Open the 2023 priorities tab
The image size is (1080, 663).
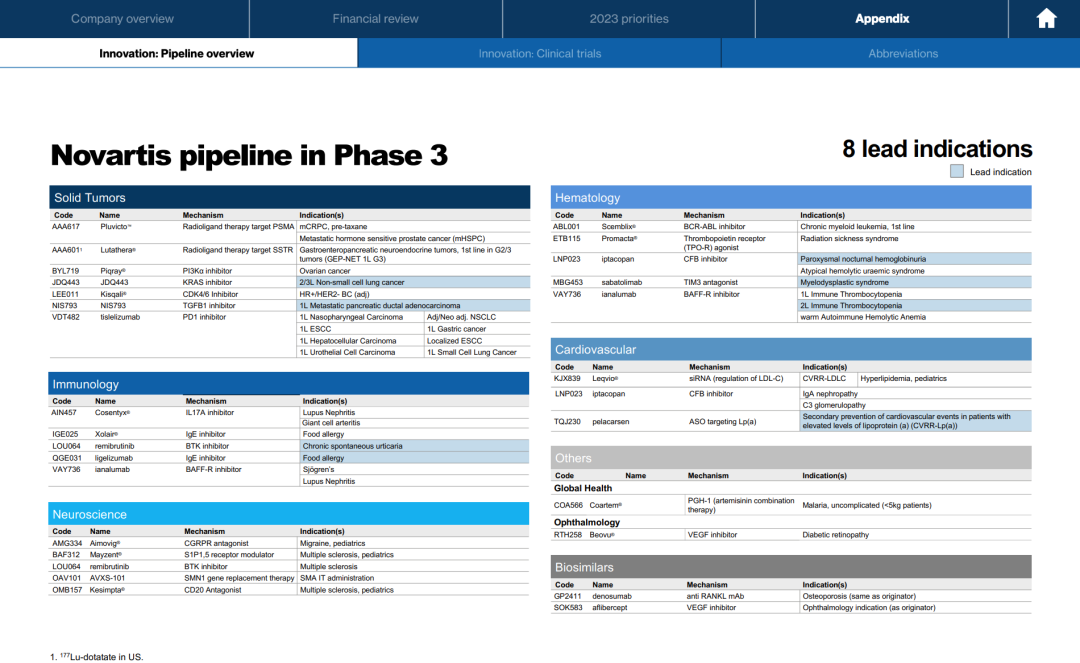click(x=629, y=19)
